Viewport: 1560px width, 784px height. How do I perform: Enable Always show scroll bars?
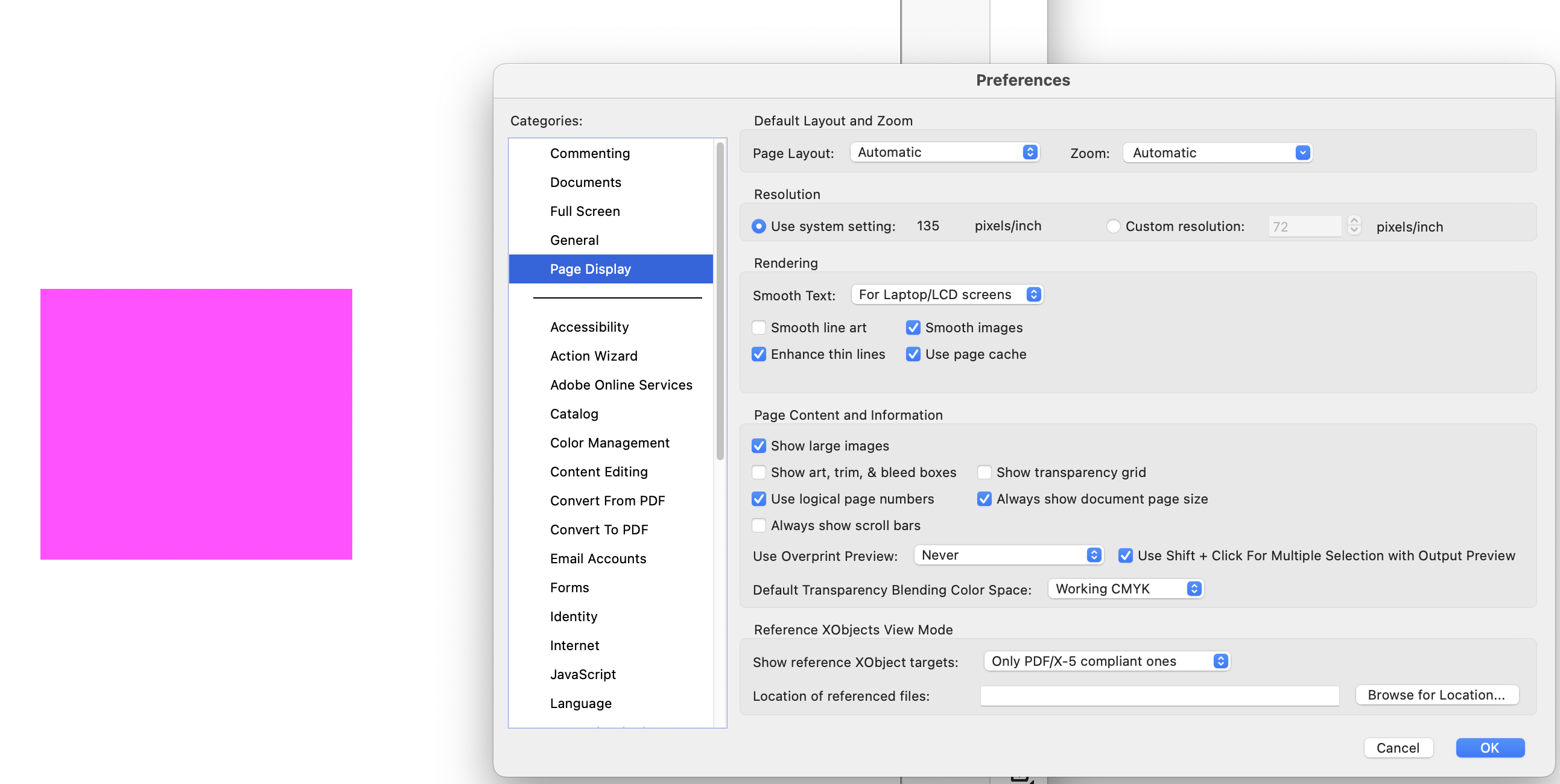[x=758, y=525]
